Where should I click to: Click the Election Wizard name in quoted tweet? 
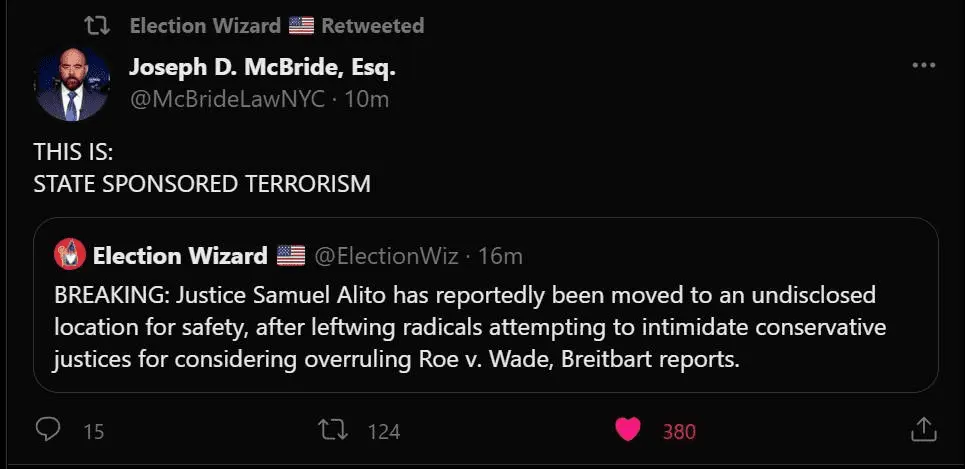click(180, 255)
